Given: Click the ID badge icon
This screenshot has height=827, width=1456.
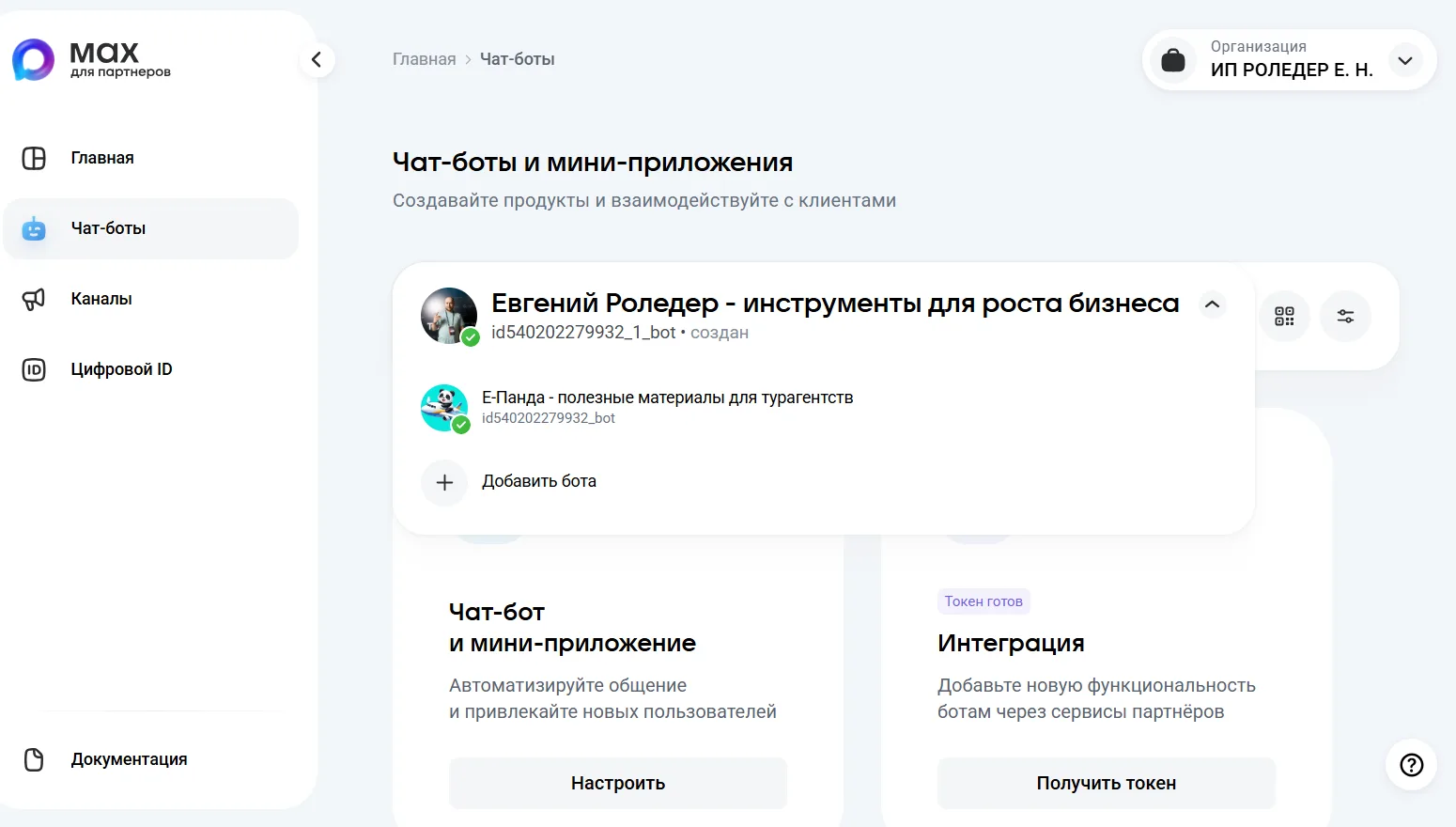Looking at the screenshot, I should (34, 369).
